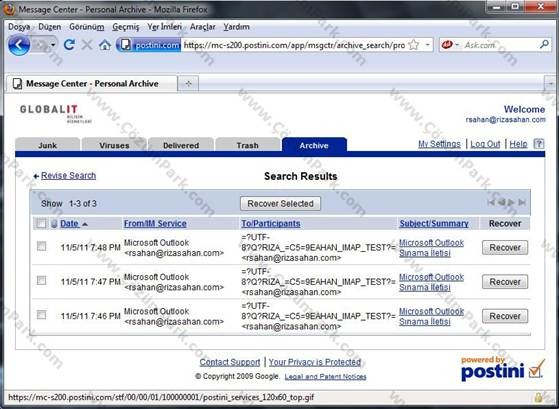Click the address bar URL text
The image size is (559, 409).
(x=294, y=45)
